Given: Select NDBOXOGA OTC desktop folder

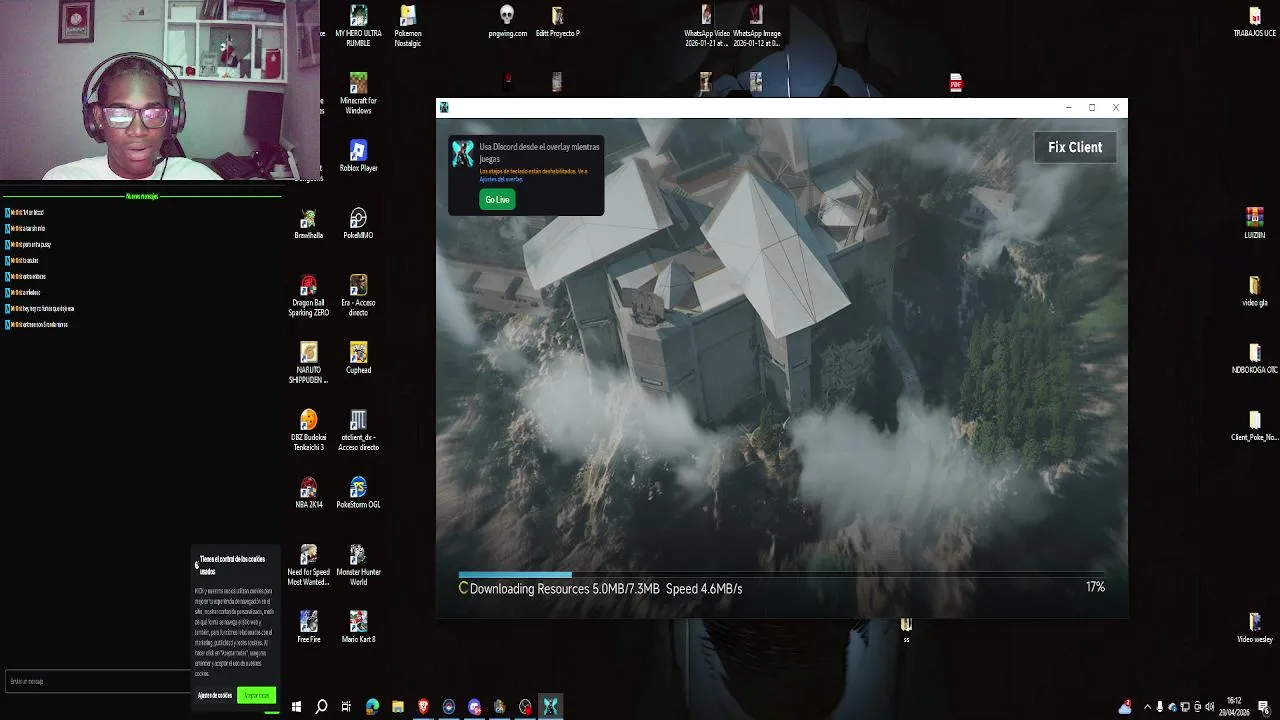Looking at the screenshot, I should click(x=1254, y=358).
